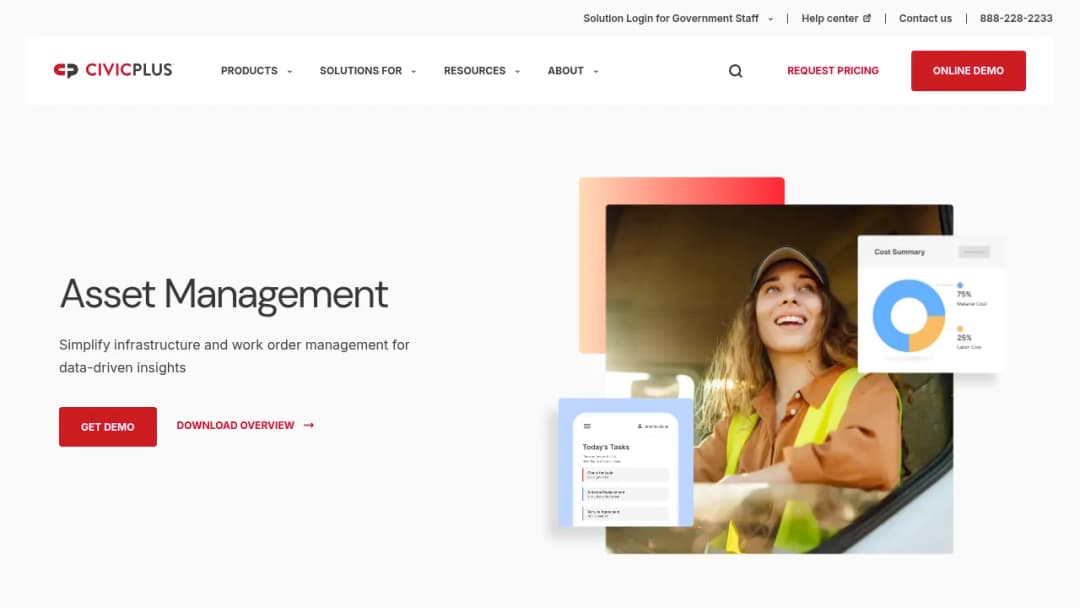The height and width of the screenshot is (608, 1080).
Task: Expand the Solution Login dropdown arrow
Action: pyautogui.click(x=771, y=19)
